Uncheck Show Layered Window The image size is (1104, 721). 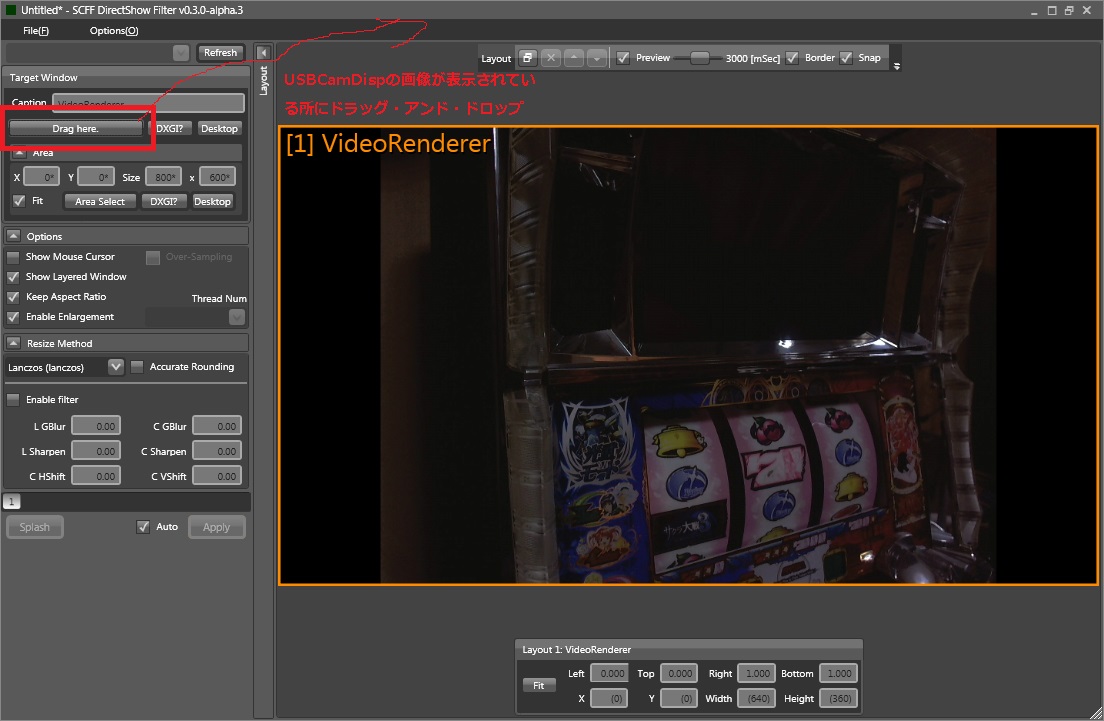click(x=13, y=277)
